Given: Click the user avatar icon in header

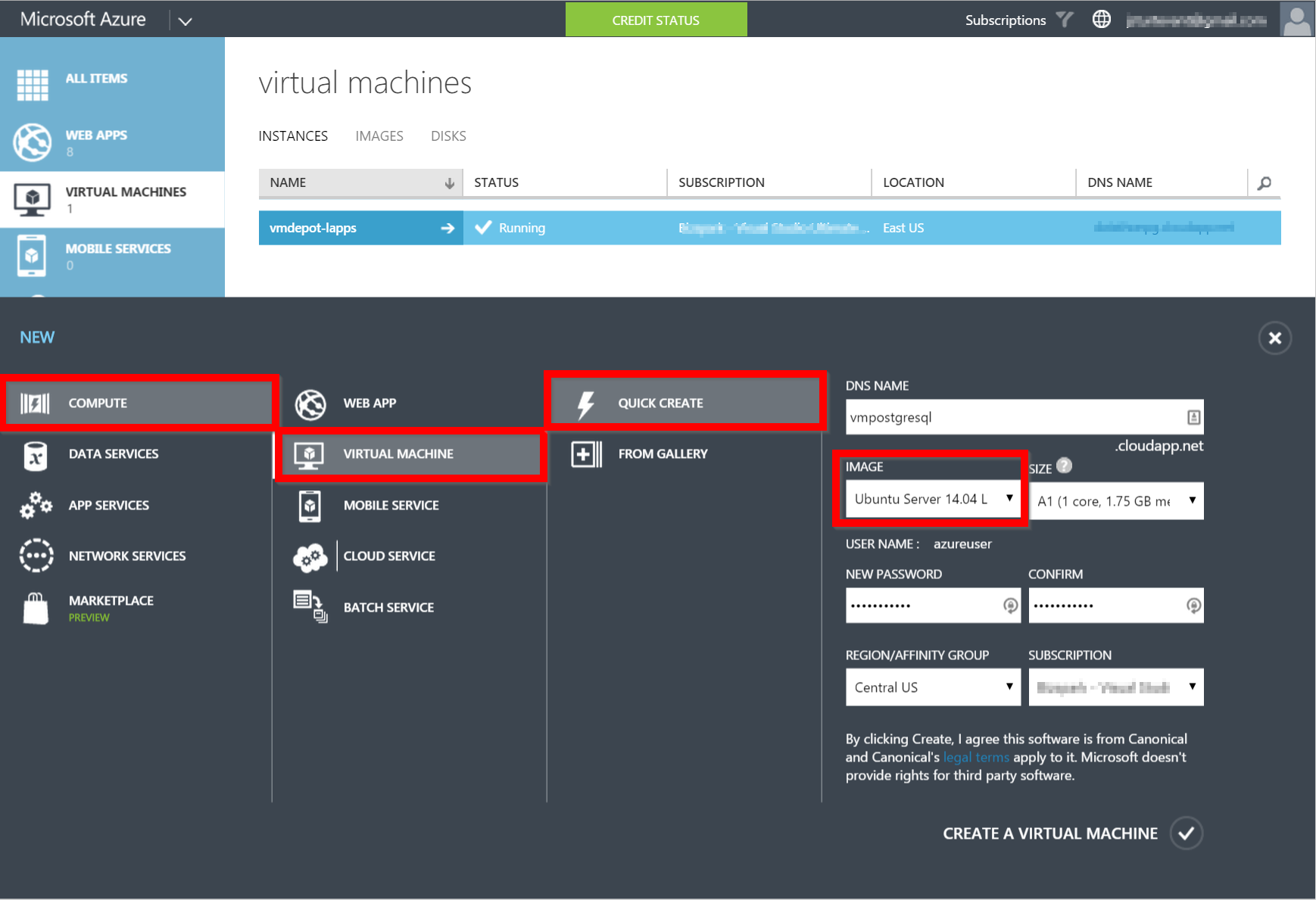Looking at the screenshot, I should (1296, 19).
